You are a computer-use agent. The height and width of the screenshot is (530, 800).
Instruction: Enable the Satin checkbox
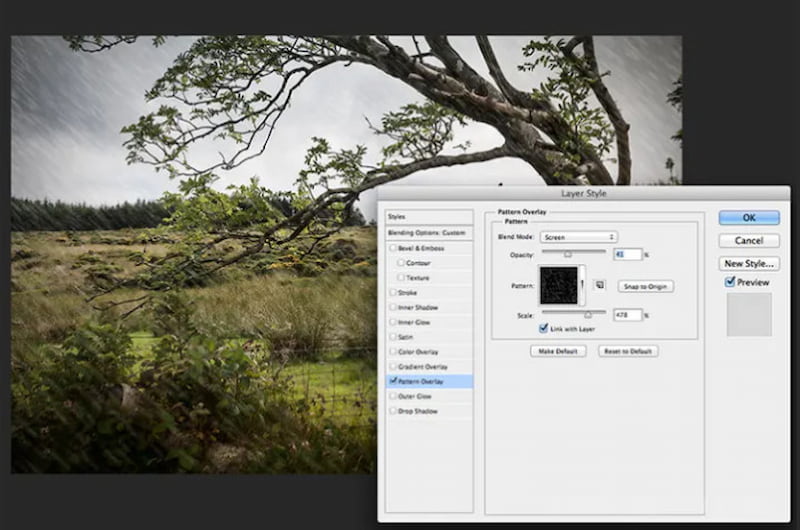[392, 337]
